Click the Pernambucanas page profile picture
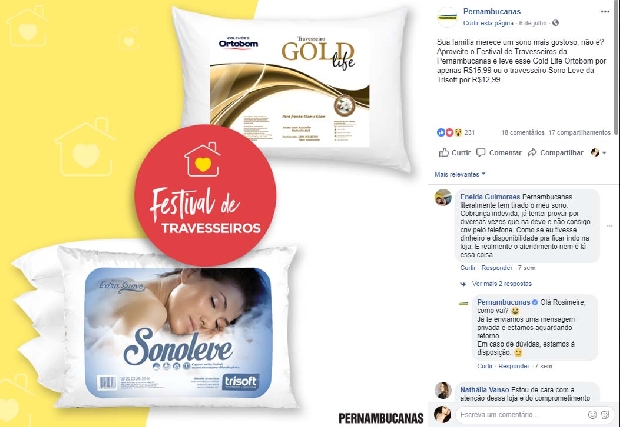Screen dimensions: 620x427 (447, 17)
